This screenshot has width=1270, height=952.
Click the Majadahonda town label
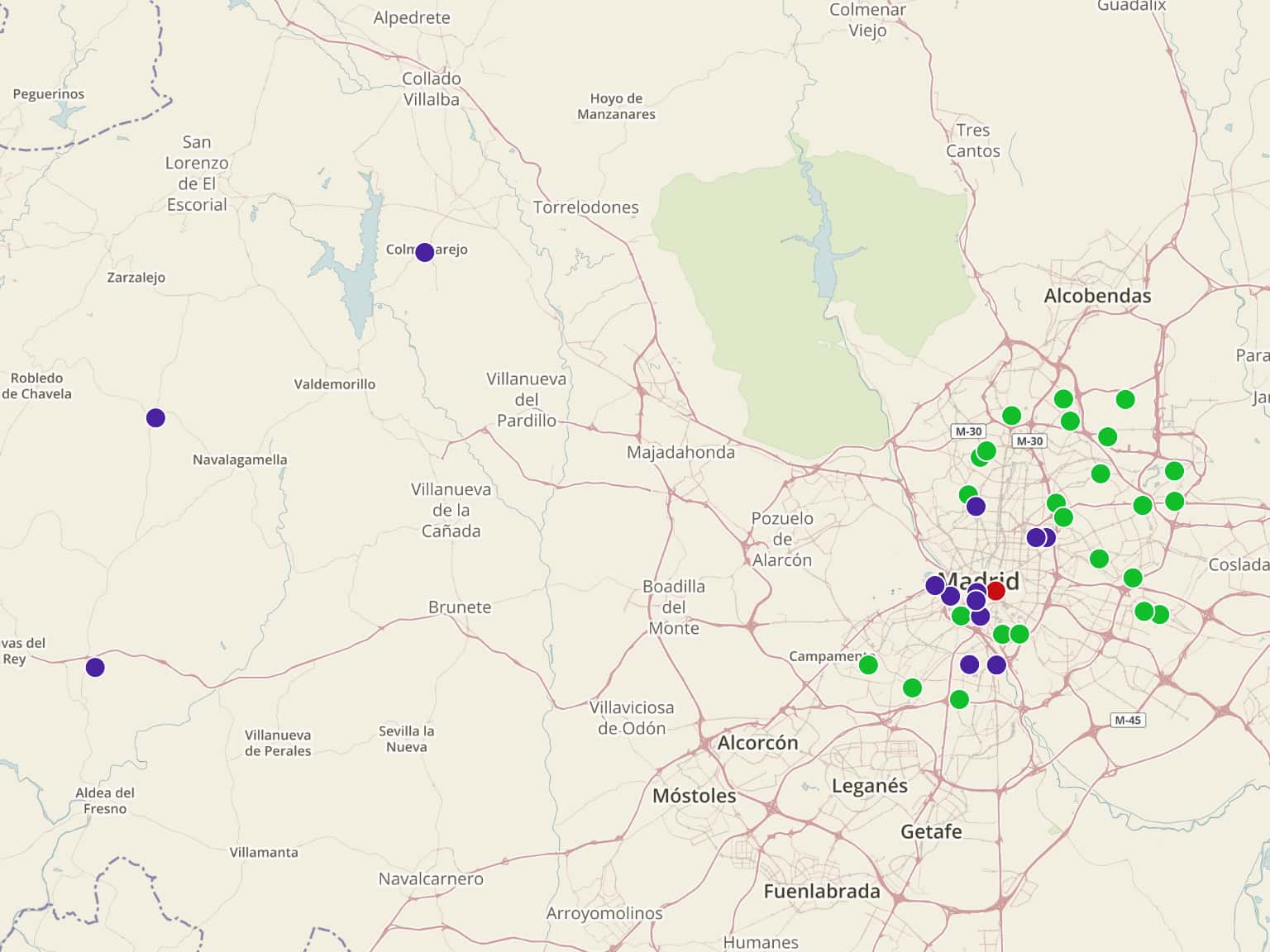tap(680, 452)
